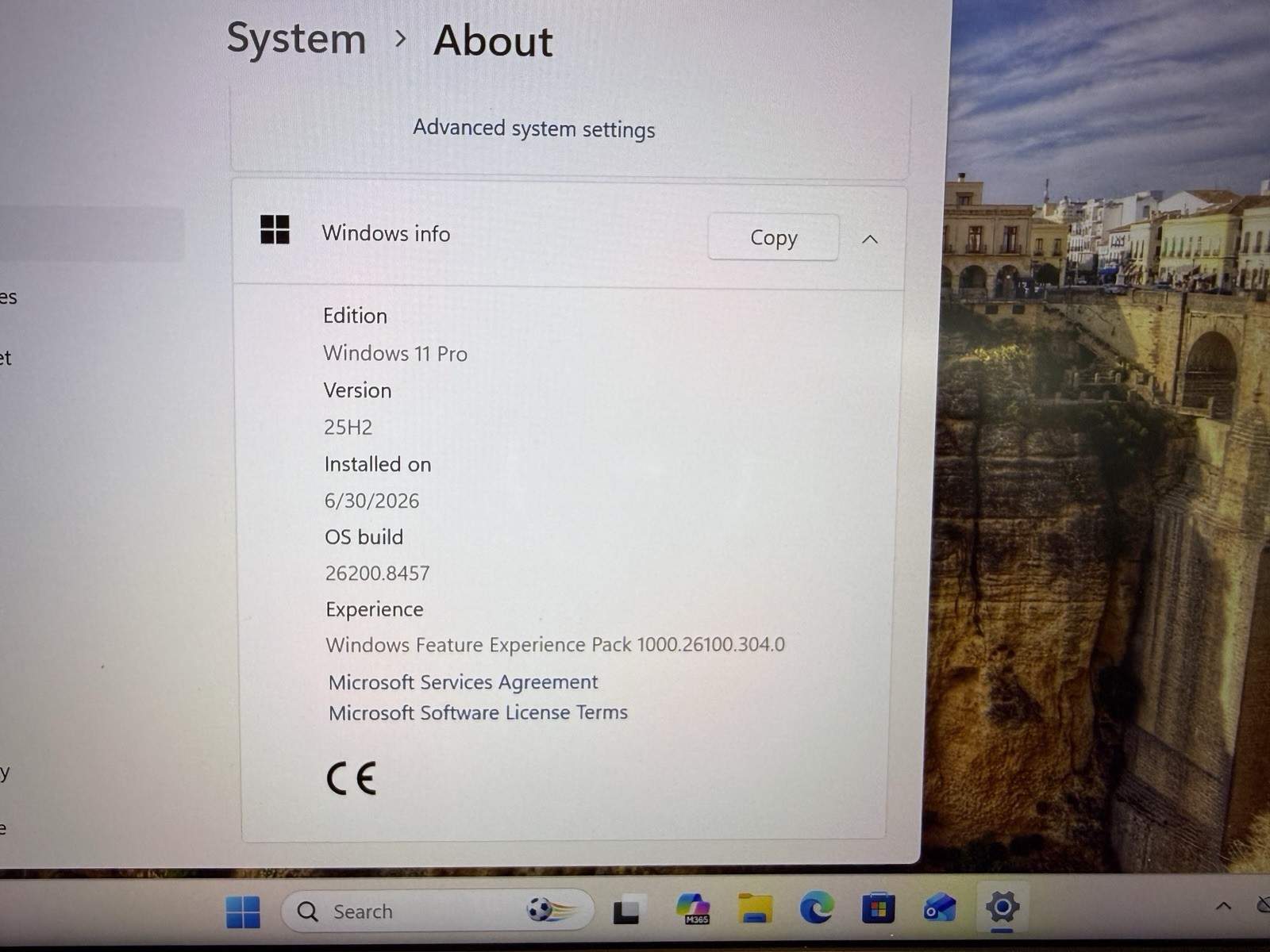Copy Windows info details
The image size is (1270, 952).
tap(773, 237)
